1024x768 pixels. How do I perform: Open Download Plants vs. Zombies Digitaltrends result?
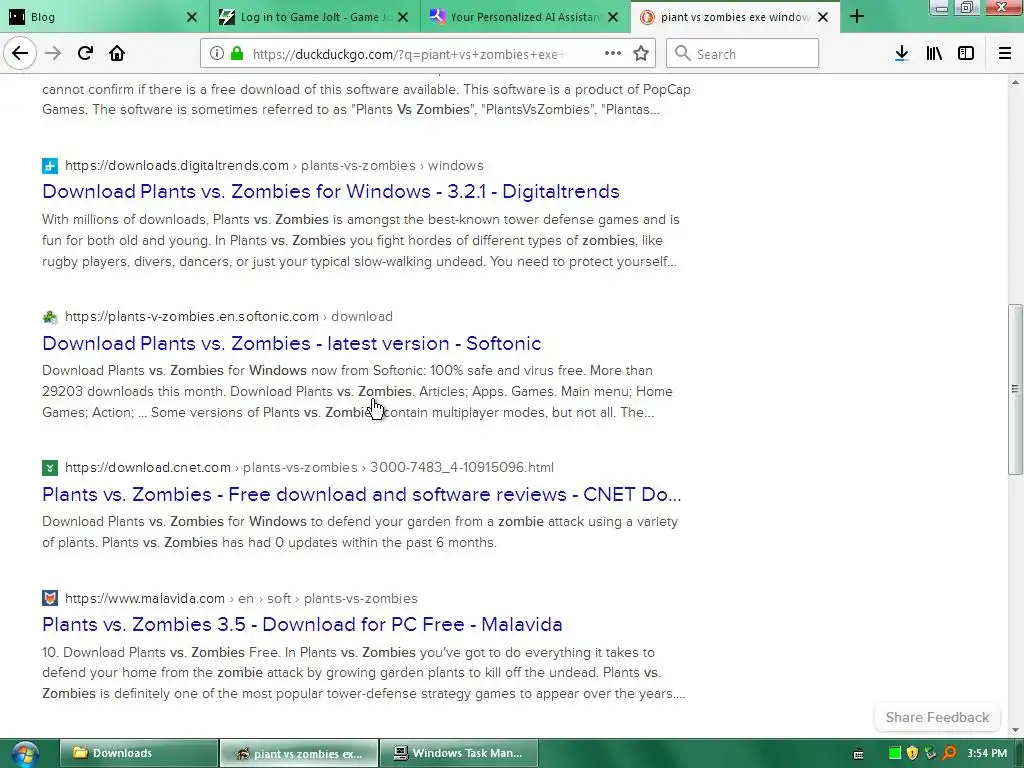pos(331,191)
